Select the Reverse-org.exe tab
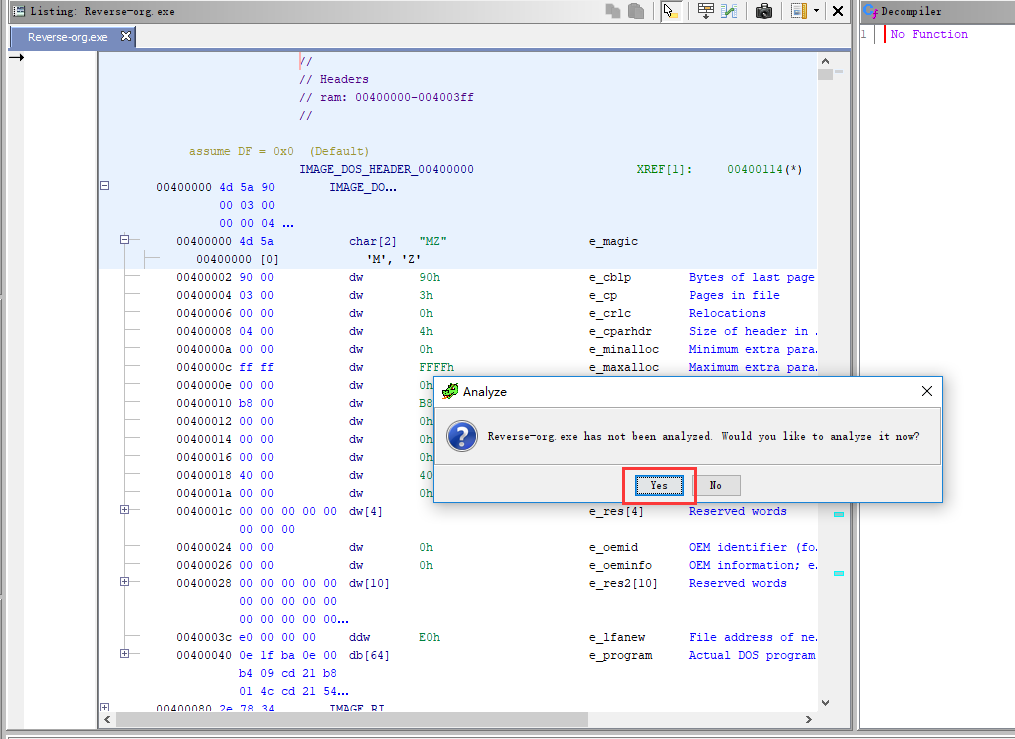This screenshot has width=1015, height=739. tap(67, 37)
